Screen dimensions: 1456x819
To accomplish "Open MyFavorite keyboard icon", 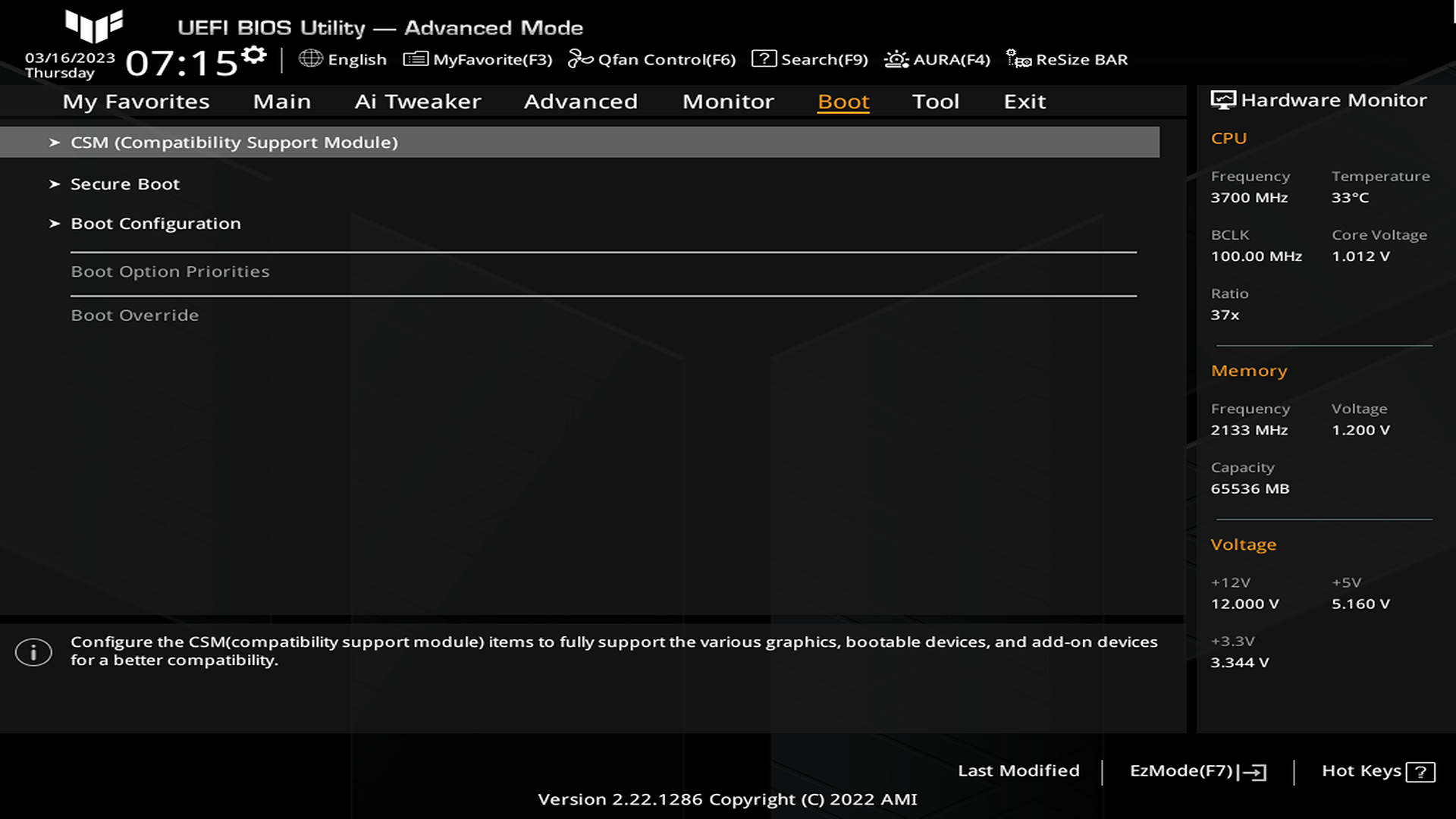I will [x=416, y=58].
